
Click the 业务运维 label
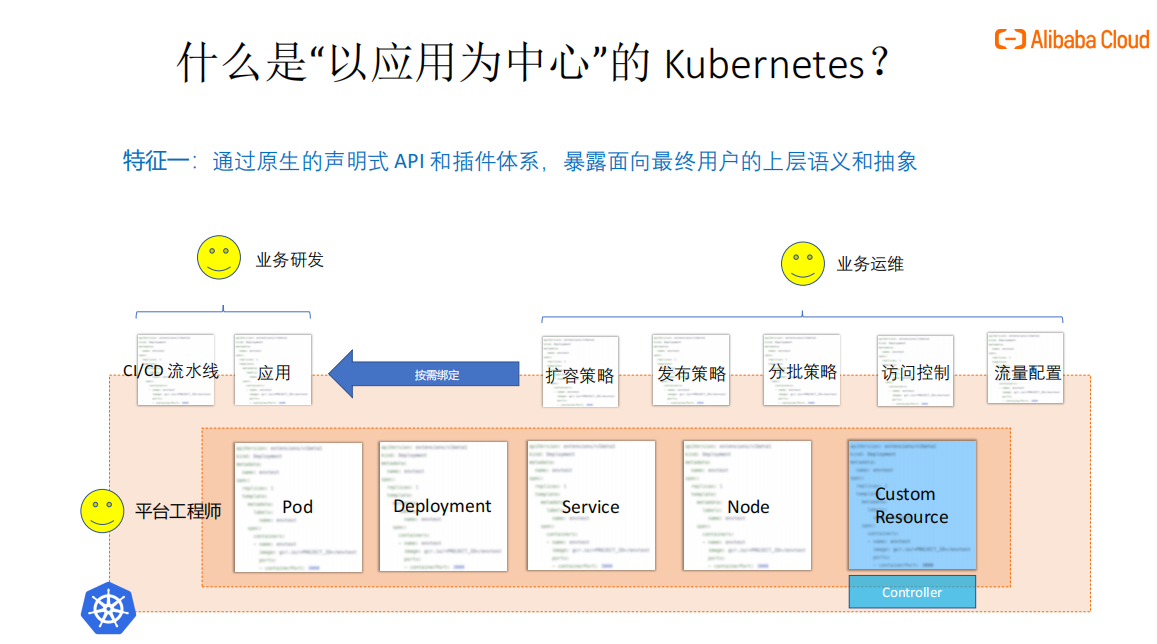point(870,264)
